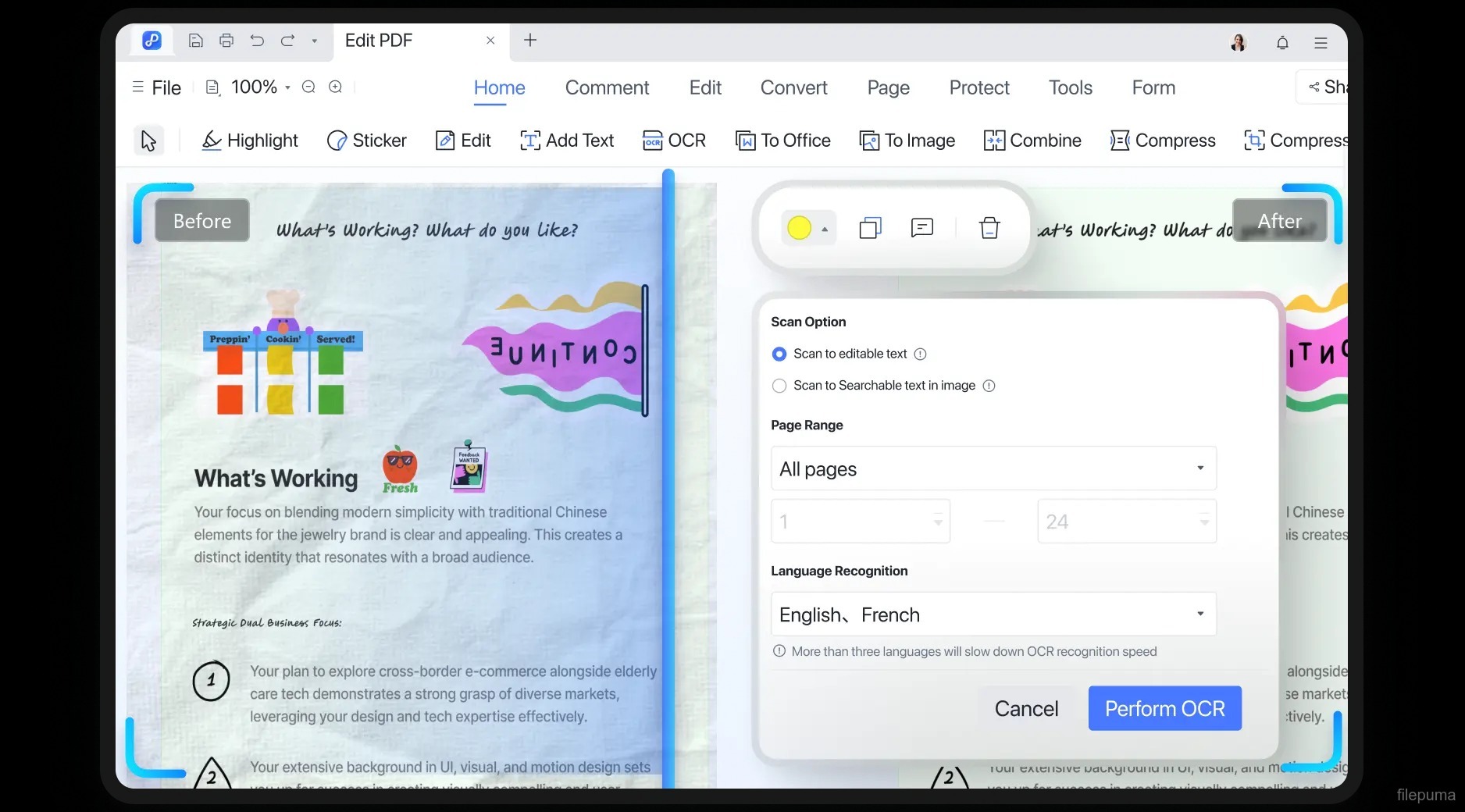Select Scan to editable text option
The image size is (1465, 812).
click(x=779, y=354)
